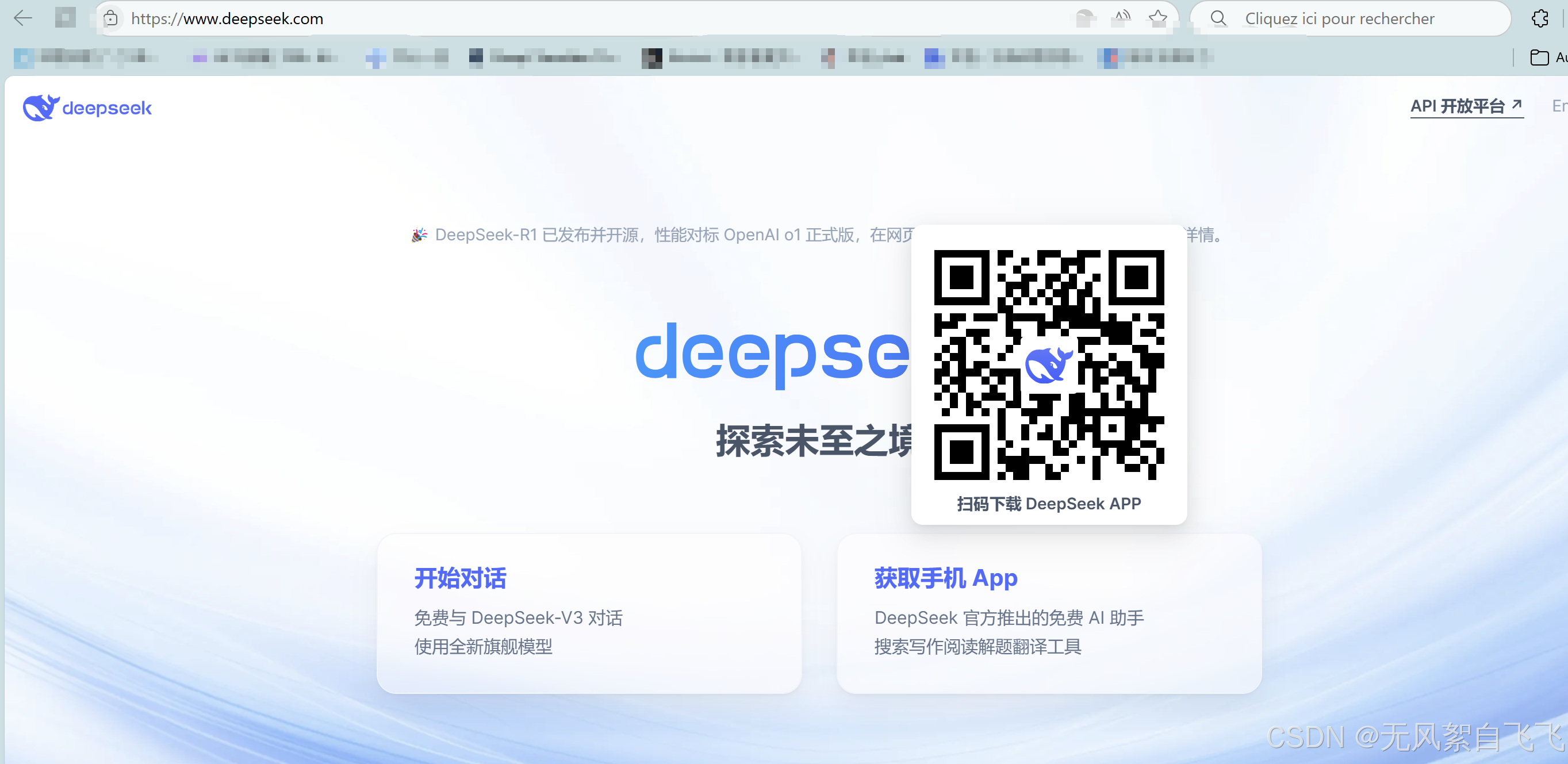Click the DeepSeek app QR code
This screenshot has height=764, width=1568.
point(1048,364)
